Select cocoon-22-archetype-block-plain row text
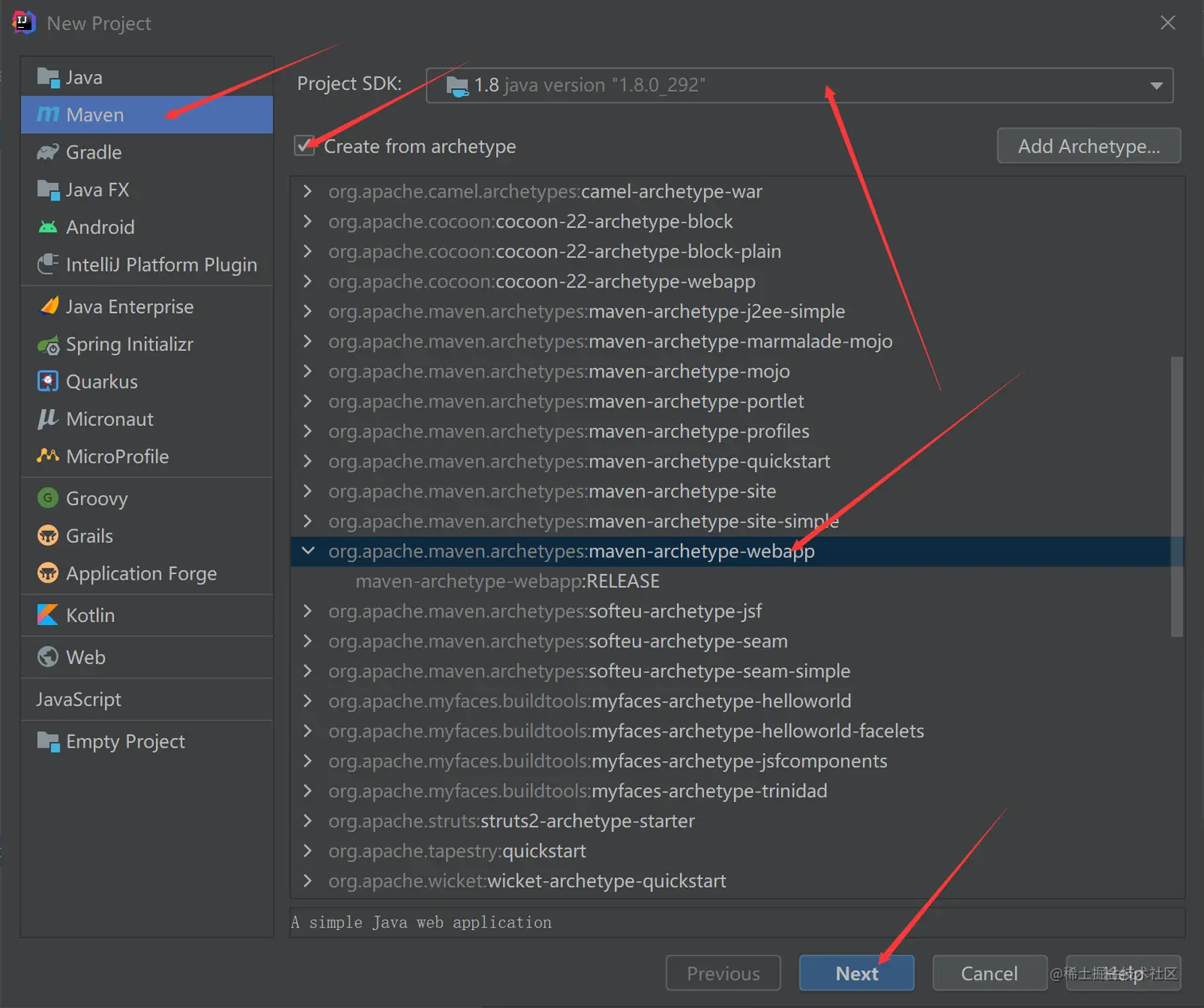This screenshot has height=1008, width=1204. [x=554, y=252]
